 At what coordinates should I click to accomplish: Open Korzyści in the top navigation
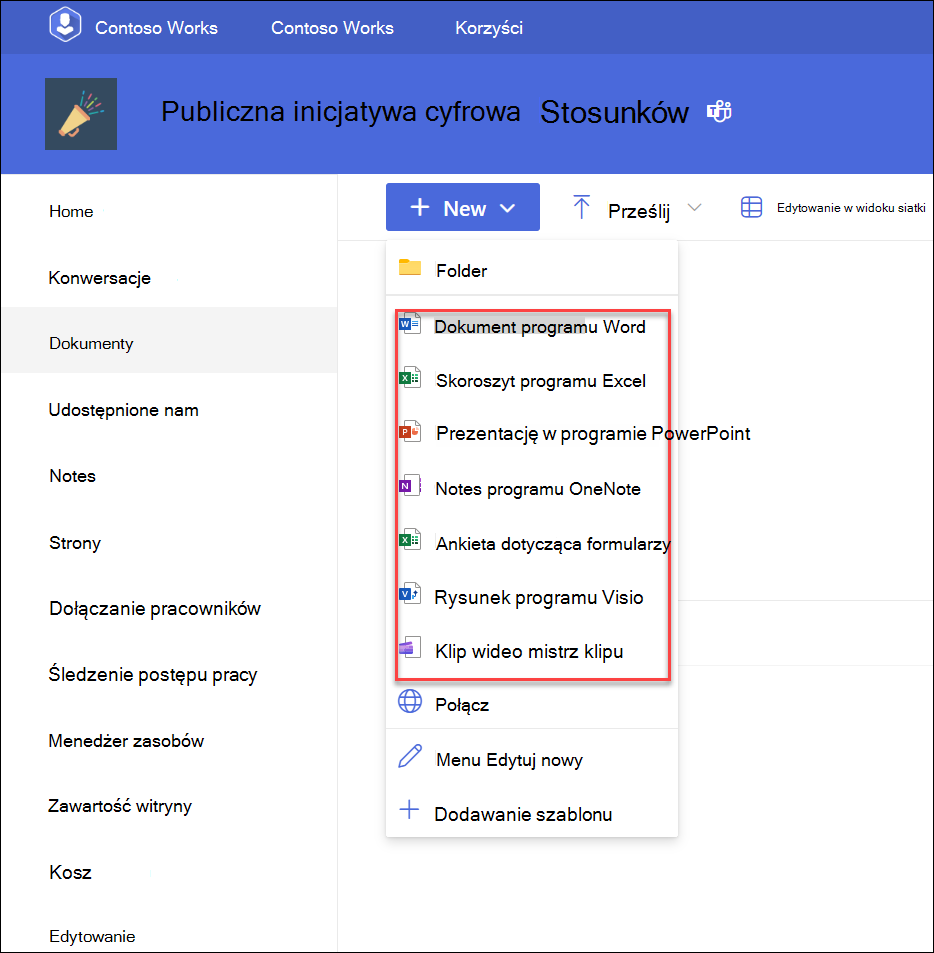coord(489,29)
